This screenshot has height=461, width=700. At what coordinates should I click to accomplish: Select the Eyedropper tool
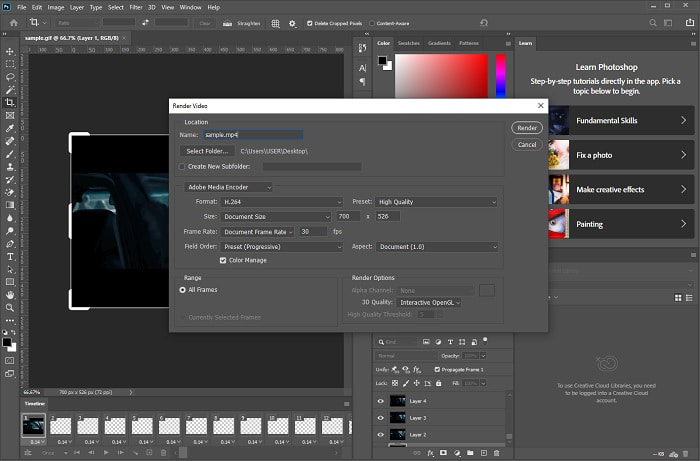(x=10, y=129)
